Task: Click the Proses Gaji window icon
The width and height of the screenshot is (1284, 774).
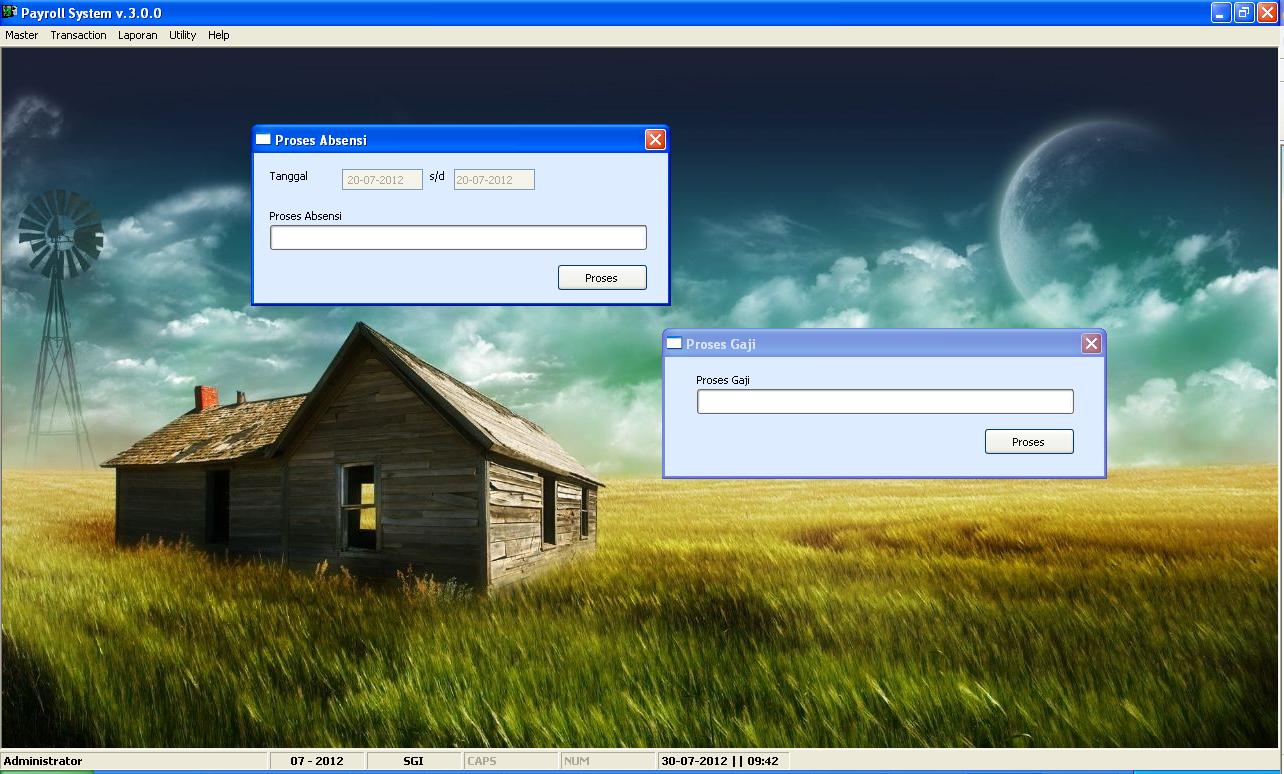Action: (674, 344)
